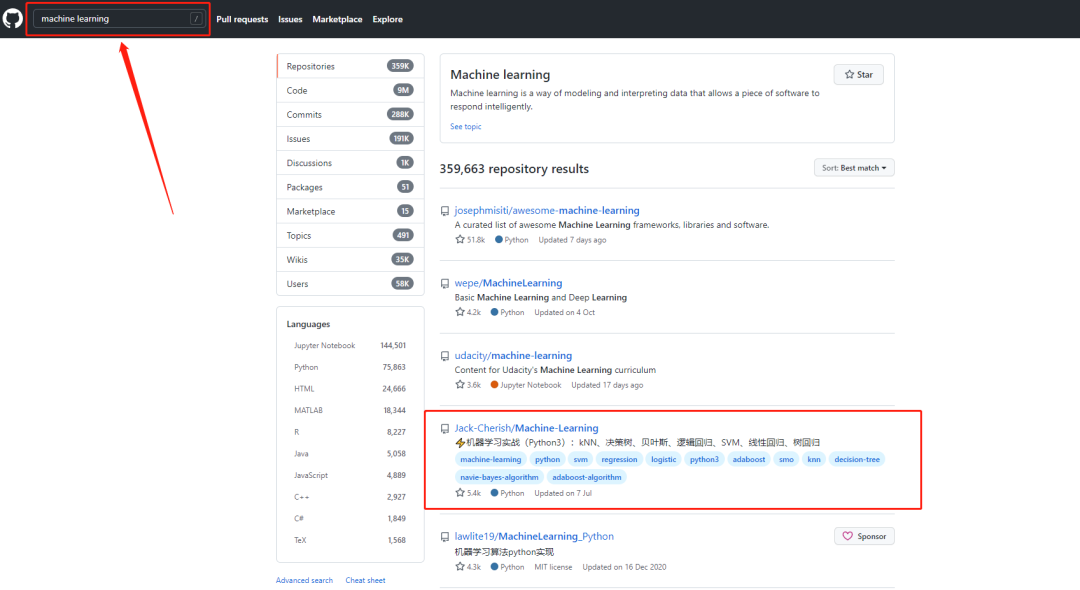Open lawlite19/MachineLearning_Python repository link
Image resolution: width=1080 pixels, height=590 pixels.
pyautogui.click(x=534, y=536)
